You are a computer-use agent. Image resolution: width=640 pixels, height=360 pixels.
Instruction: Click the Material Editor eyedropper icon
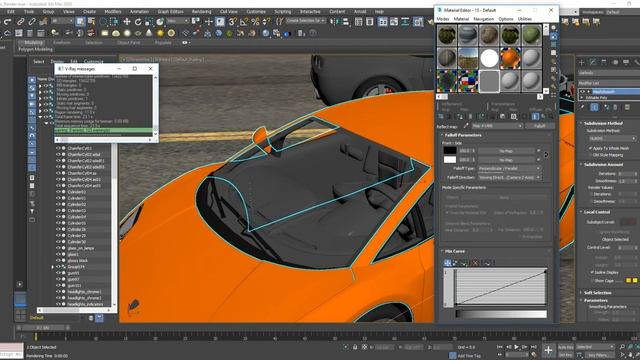tap(466, 126)
